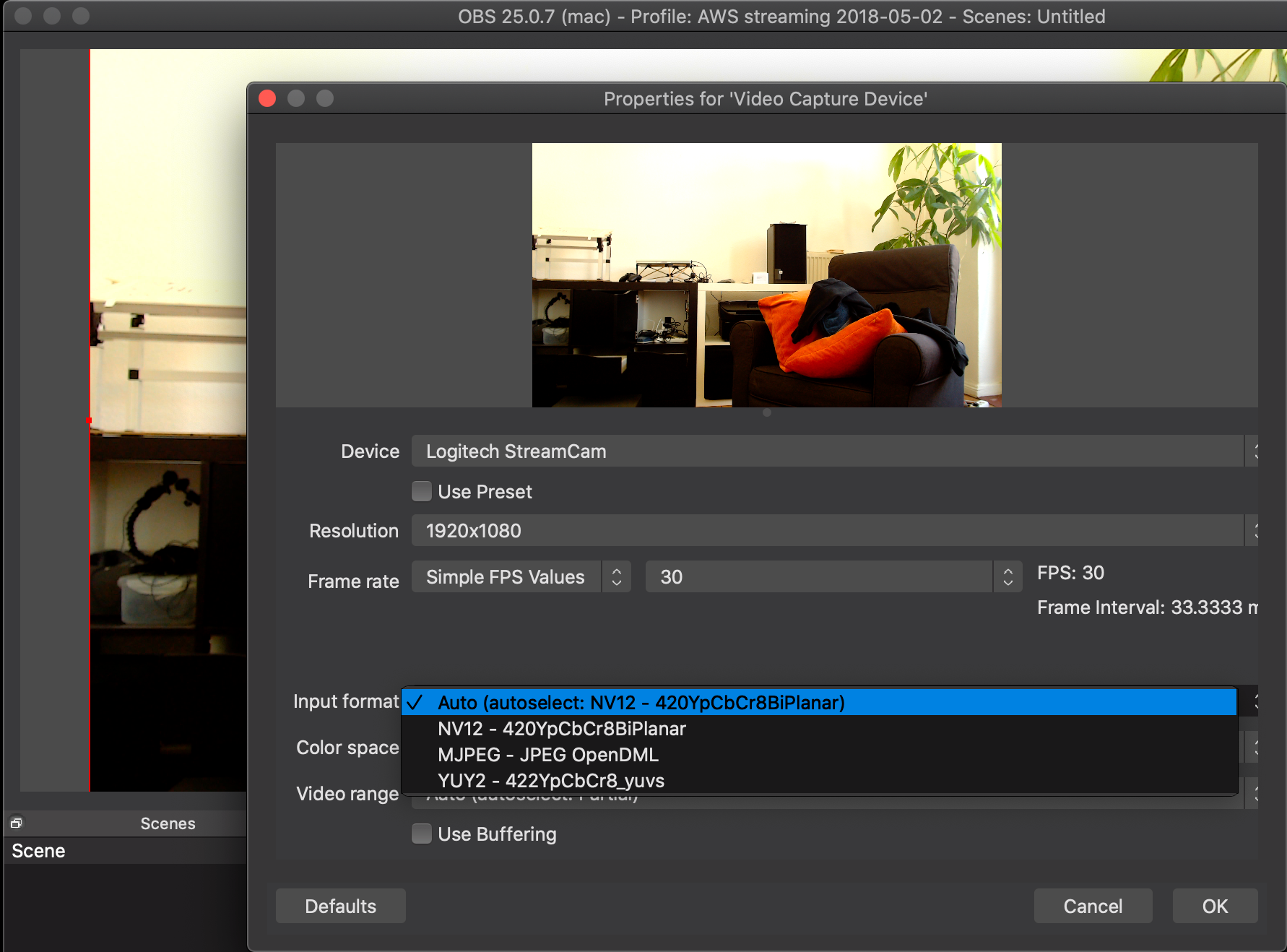Viewport: 1287px width, 952px height.
Task: Click the splitter handle dot below the preview
Action: tap(766, 412)
